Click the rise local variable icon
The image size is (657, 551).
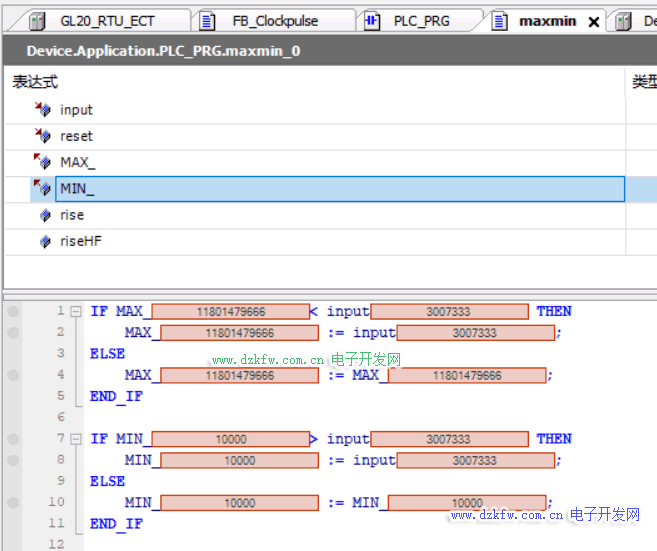[44, 215]
